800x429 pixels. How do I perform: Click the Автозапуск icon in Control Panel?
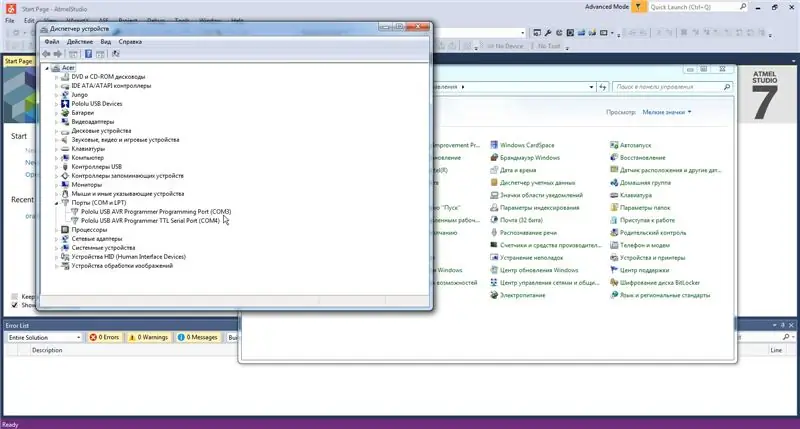pyautogui.click(x=614, y=145)
